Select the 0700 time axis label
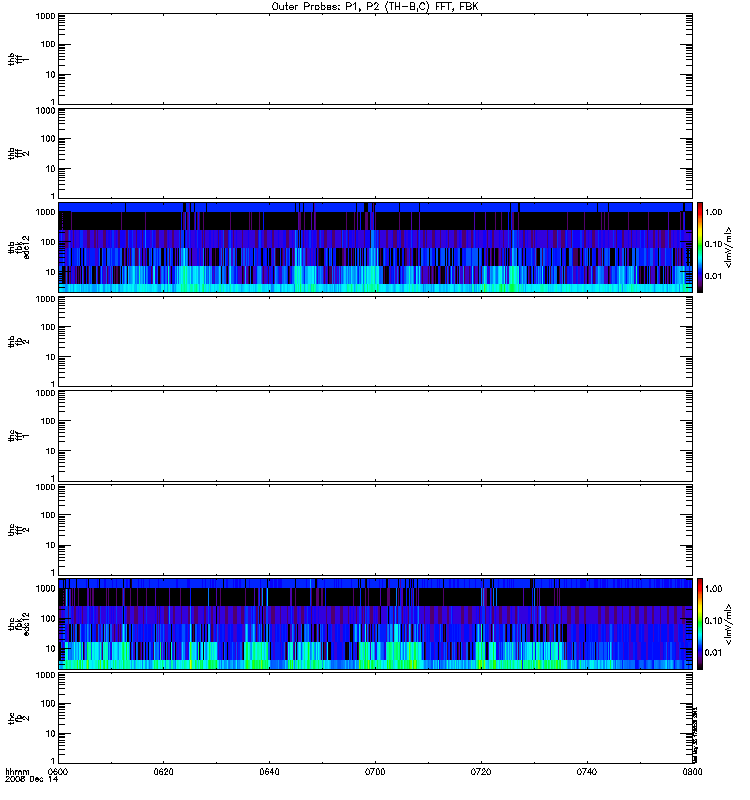Screen dimensions: 750x800 [375, 771]
